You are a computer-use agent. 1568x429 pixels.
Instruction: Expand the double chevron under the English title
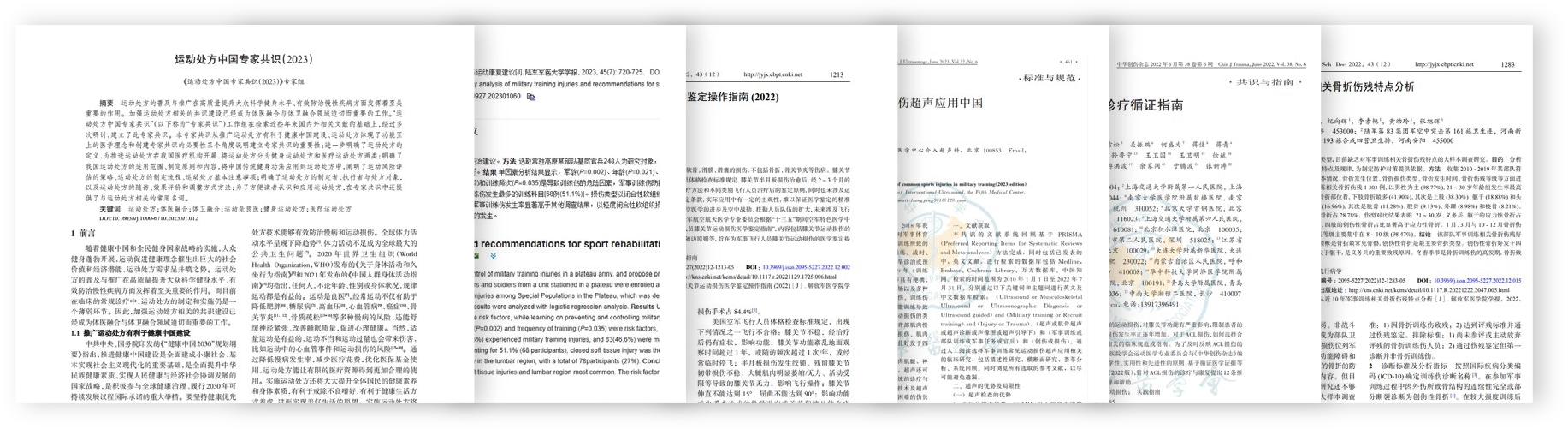493,256
